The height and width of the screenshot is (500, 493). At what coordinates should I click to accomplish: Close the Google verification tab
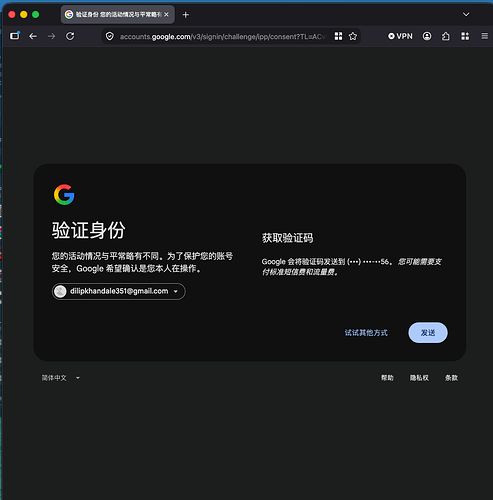tap(166, 14)
